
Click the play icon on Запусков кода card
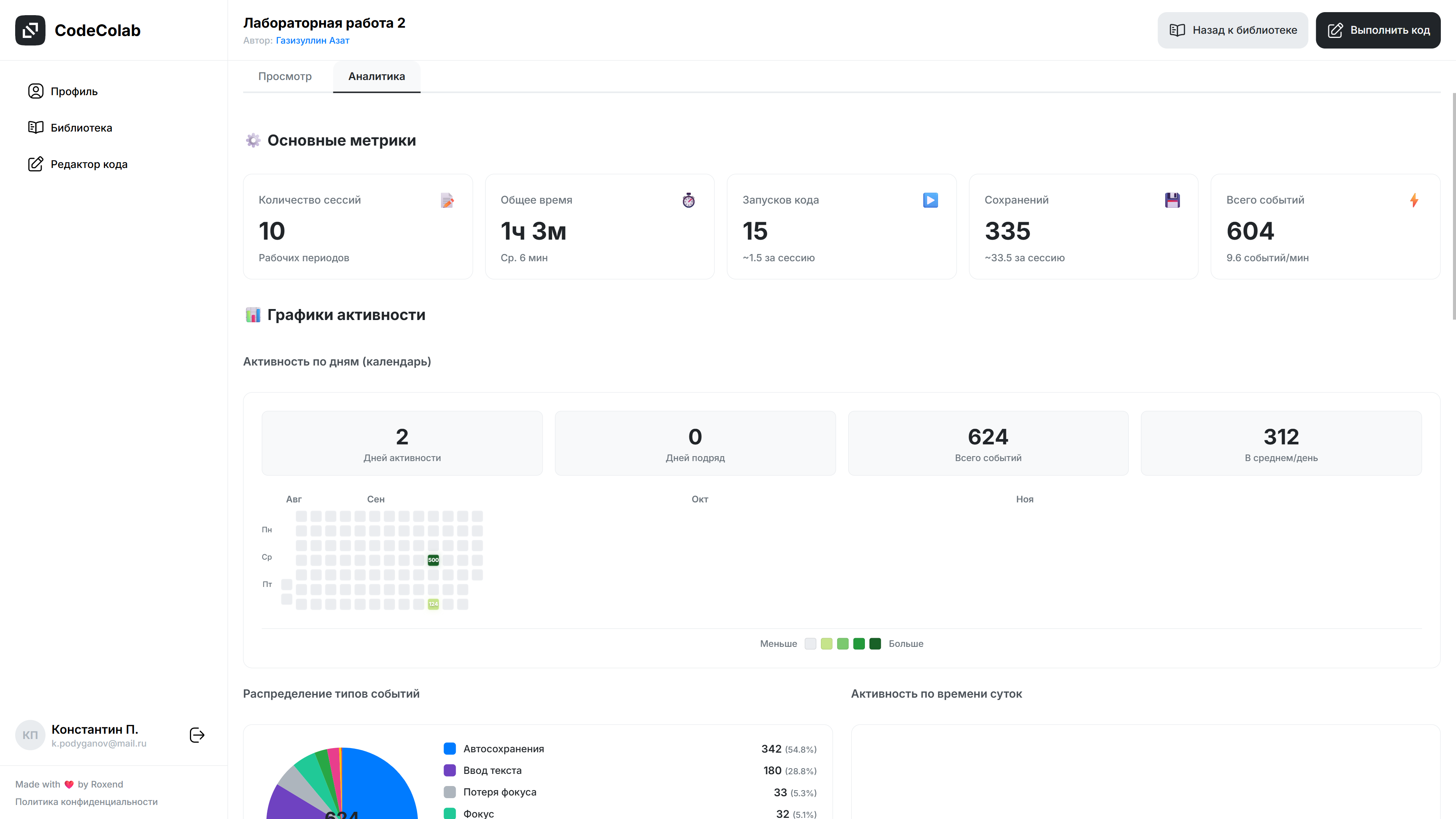coord(930,200)
